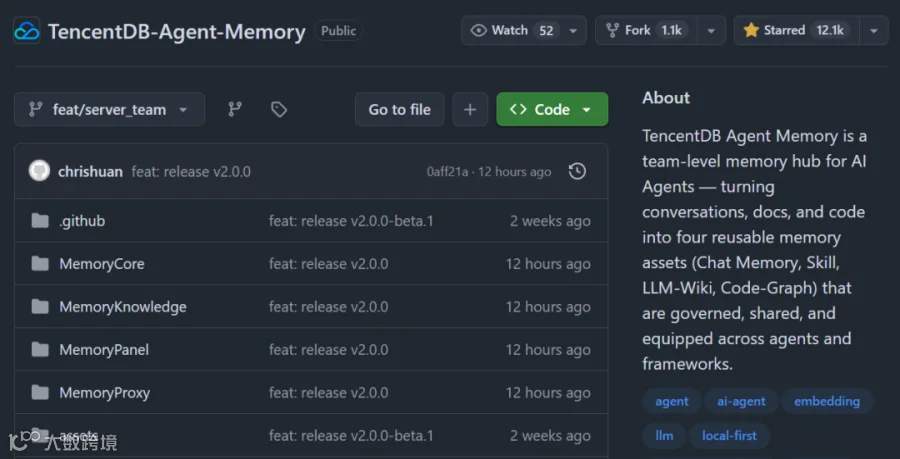Open commit hash 0aff21a

pos(447,172)
